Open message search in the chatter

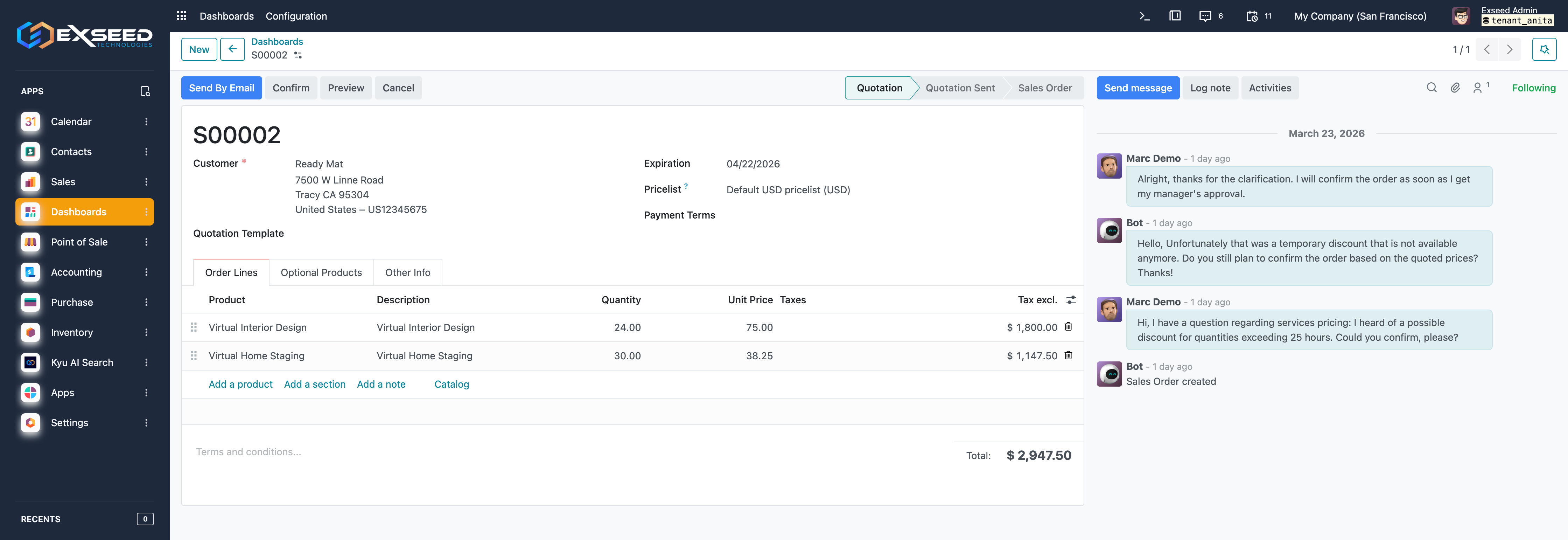[1431, 87]
